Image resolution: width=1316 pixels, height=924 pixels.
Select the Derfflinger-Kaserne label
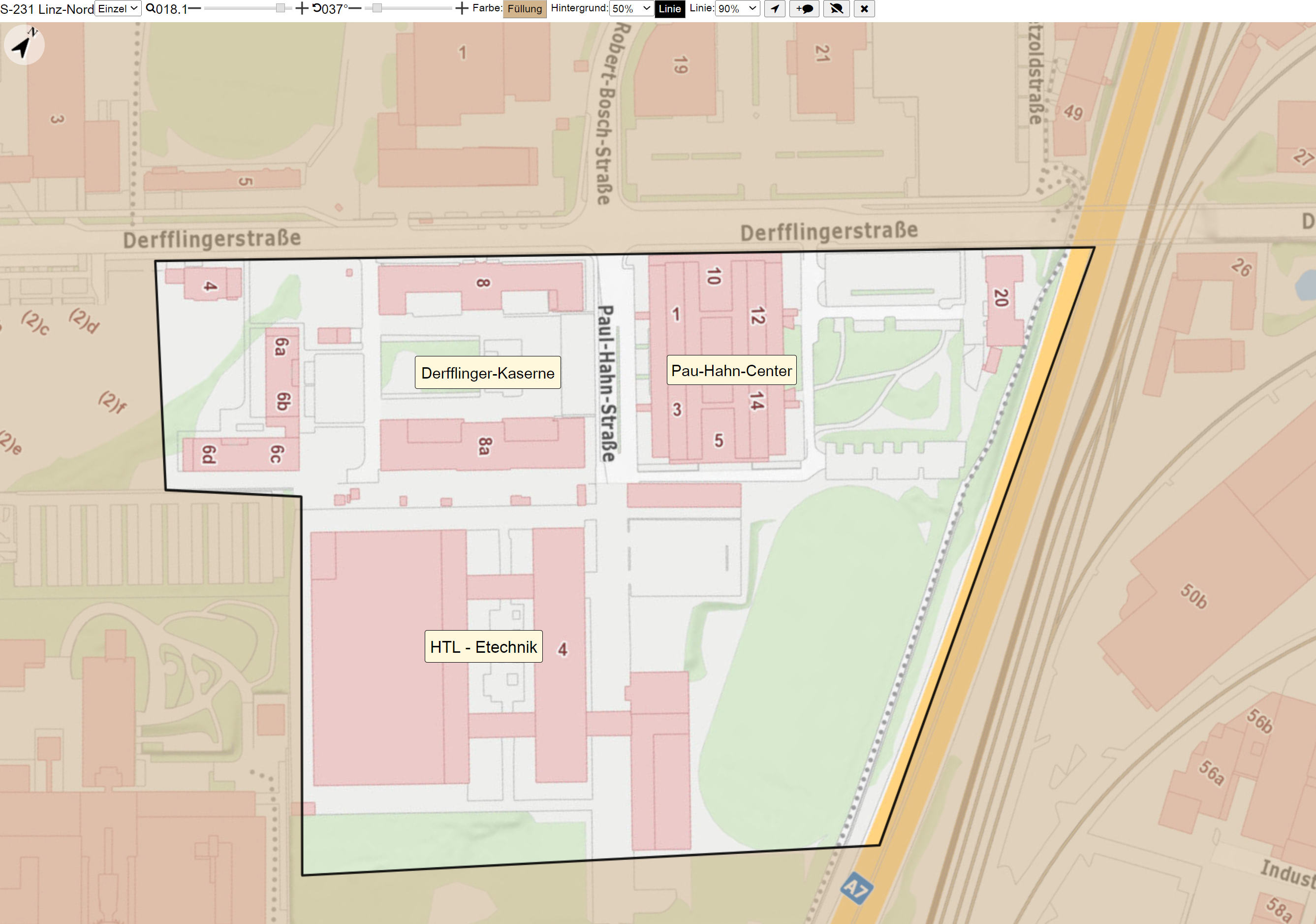pos(488,373)
